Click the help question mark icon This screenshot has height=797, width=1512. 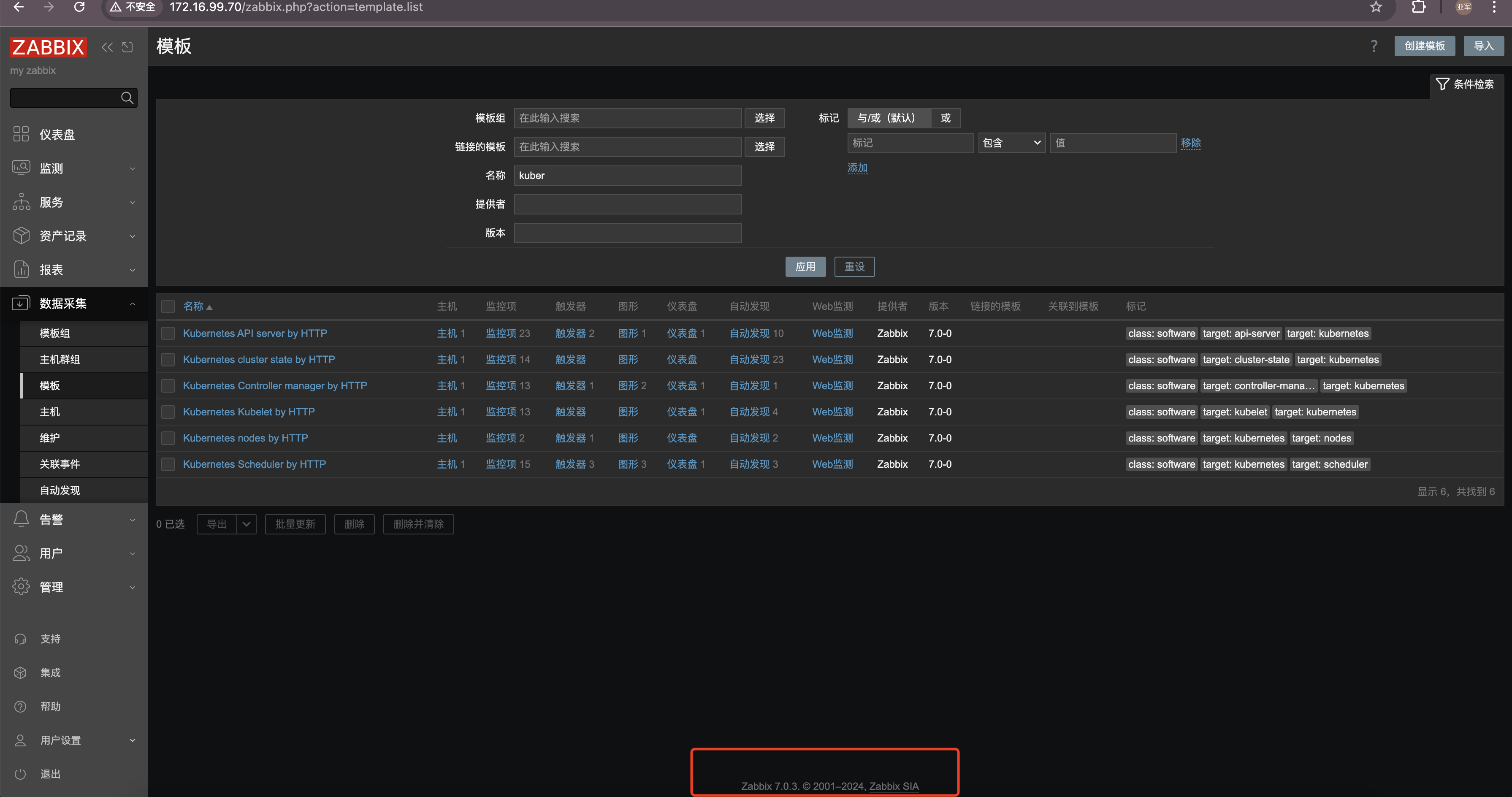point(1374,46)
